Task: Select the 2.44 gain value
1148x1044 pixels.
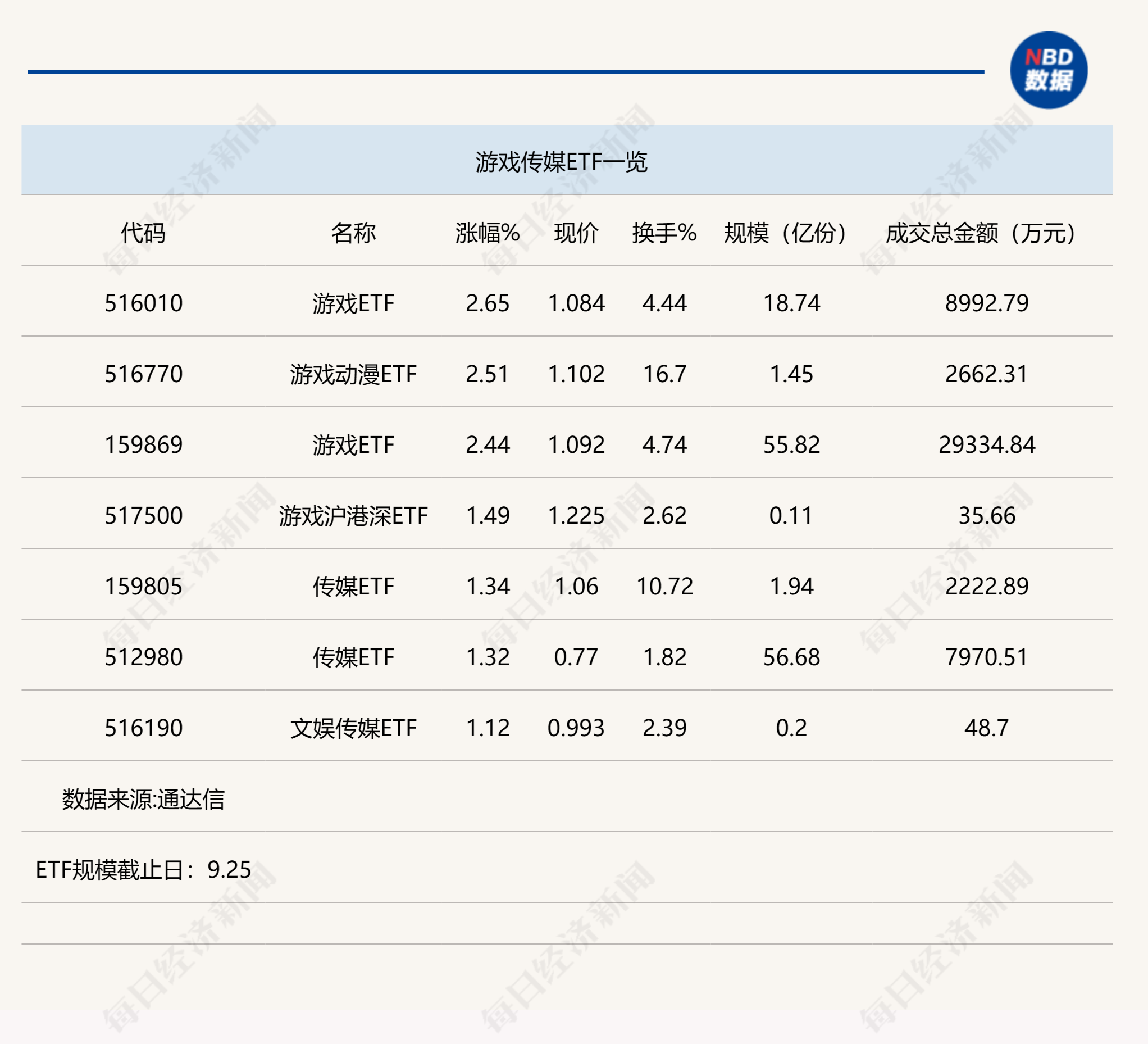Action: 488,445
